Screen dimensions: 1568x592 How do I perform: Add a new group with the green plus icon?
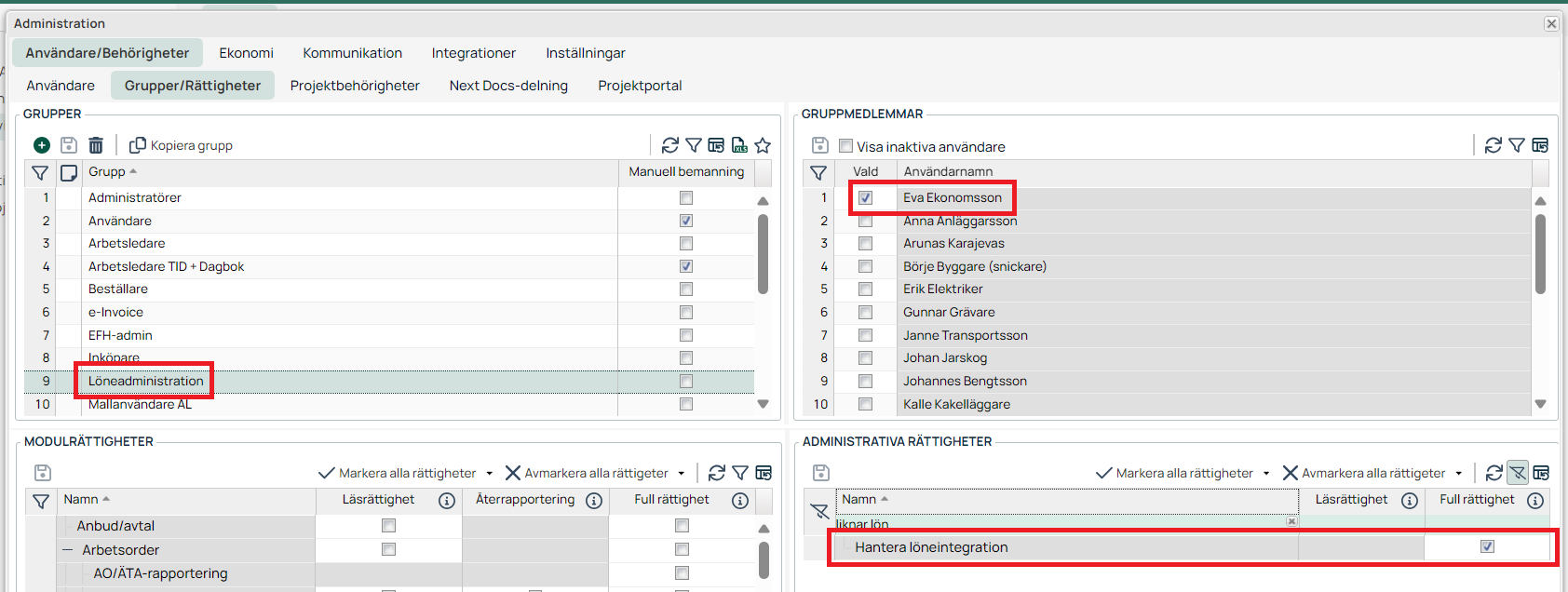coord(42,145)
